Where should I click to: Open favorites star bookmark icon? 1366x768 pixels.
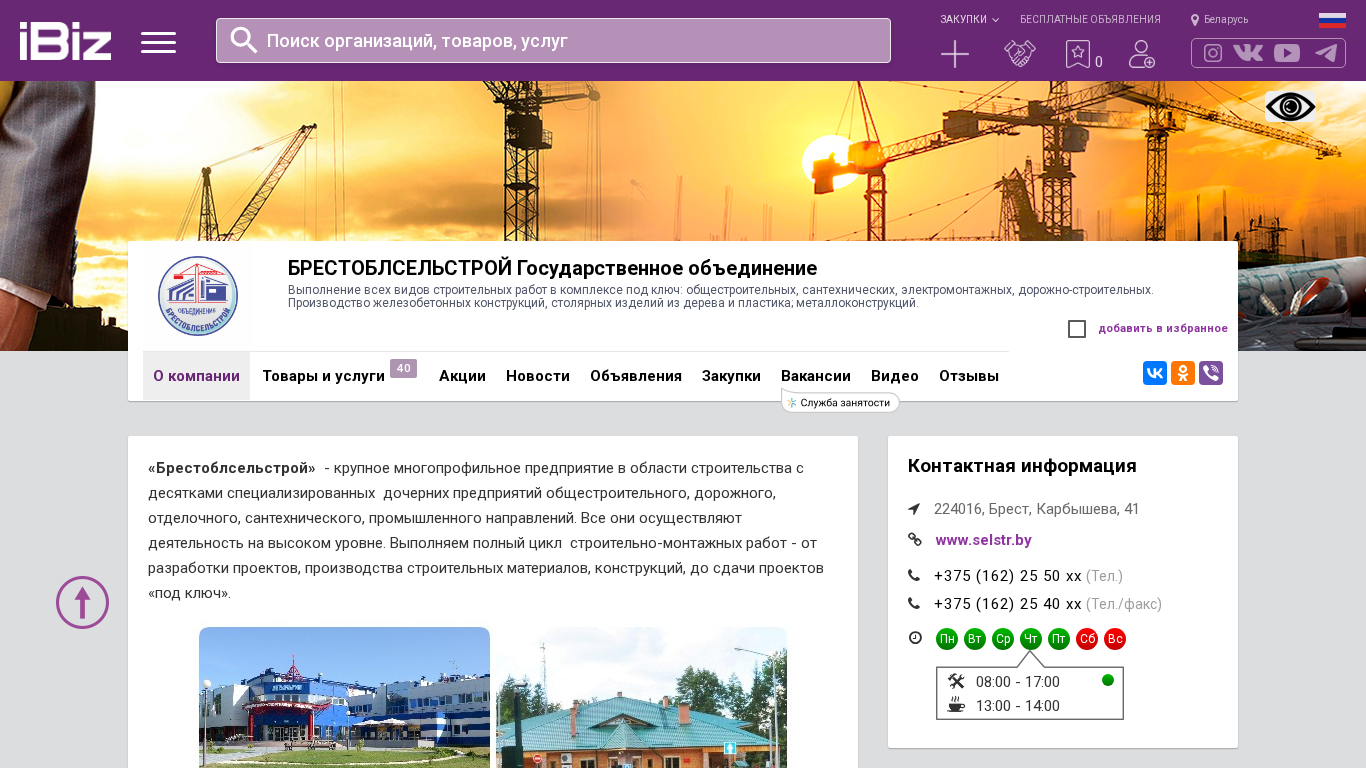(1077, 54)
